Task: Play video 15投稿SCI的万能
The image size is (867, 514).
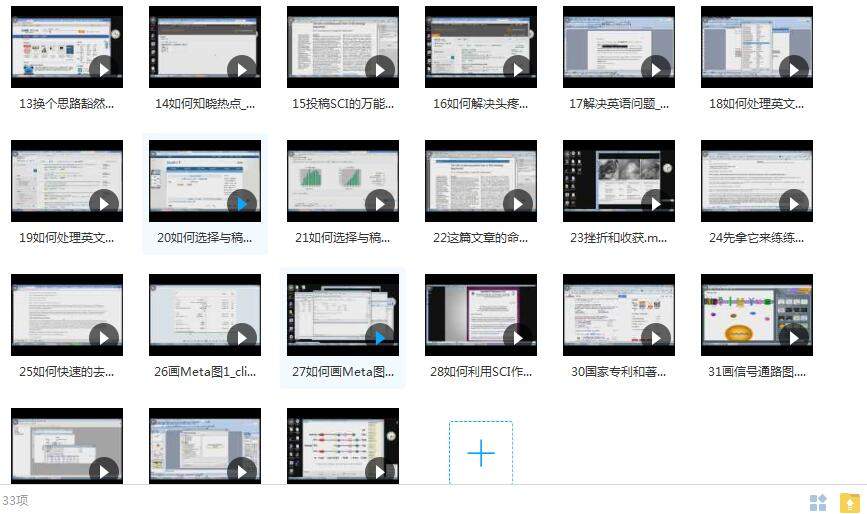Action: click(380, 70)
